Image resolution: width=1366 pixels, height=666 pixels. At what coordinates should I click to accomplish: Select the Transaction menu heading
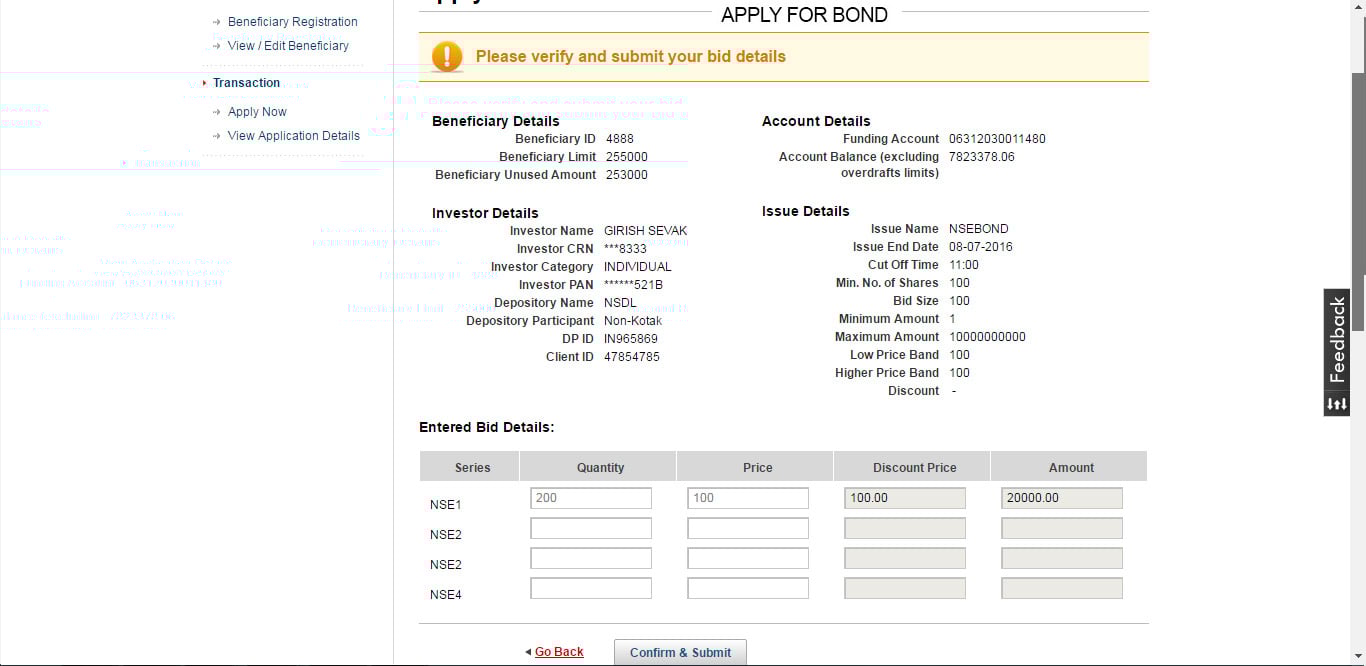click(246, 83)
